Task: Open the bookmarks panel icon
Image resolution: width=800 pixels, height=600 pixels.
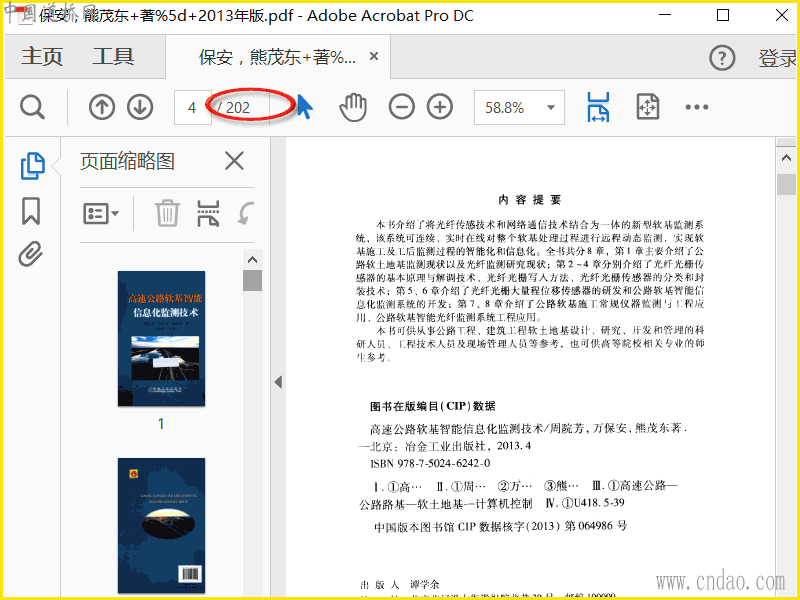Action: [31, 211]
